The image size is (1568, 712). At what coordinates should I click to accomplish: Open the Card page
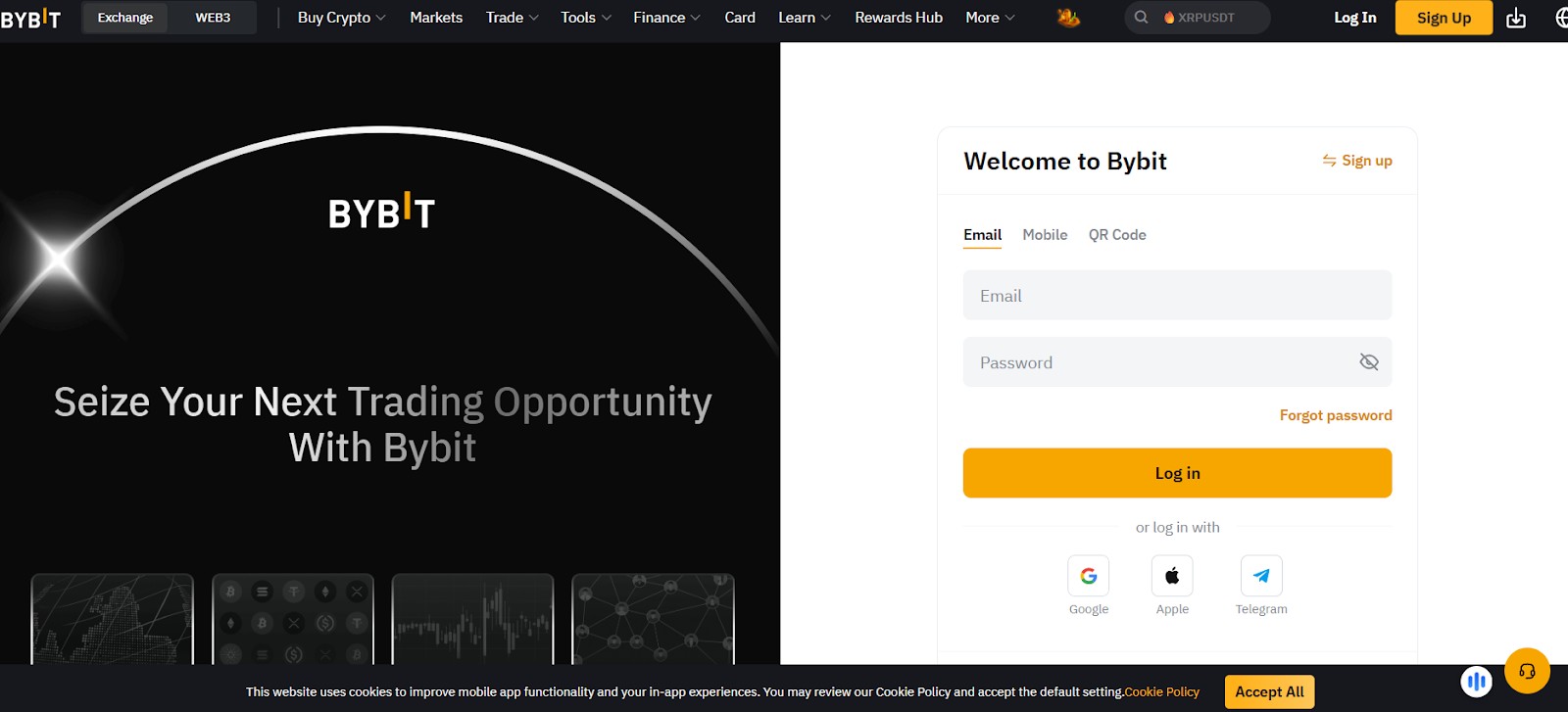pos(740,18)
